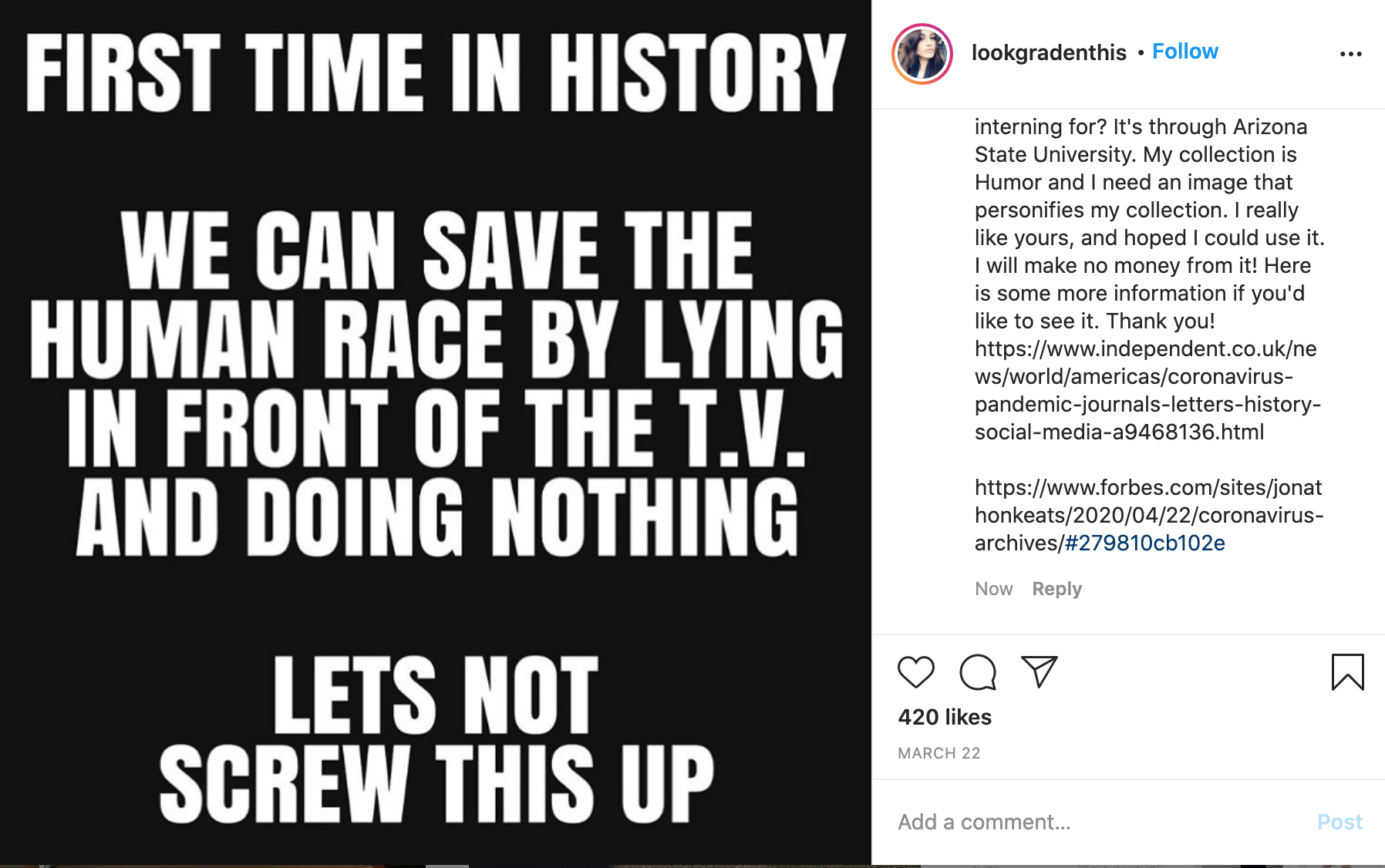Open the #279810cb102e hashtag link
This screenshot has width=1385, height=868.
pos(1144,543)
